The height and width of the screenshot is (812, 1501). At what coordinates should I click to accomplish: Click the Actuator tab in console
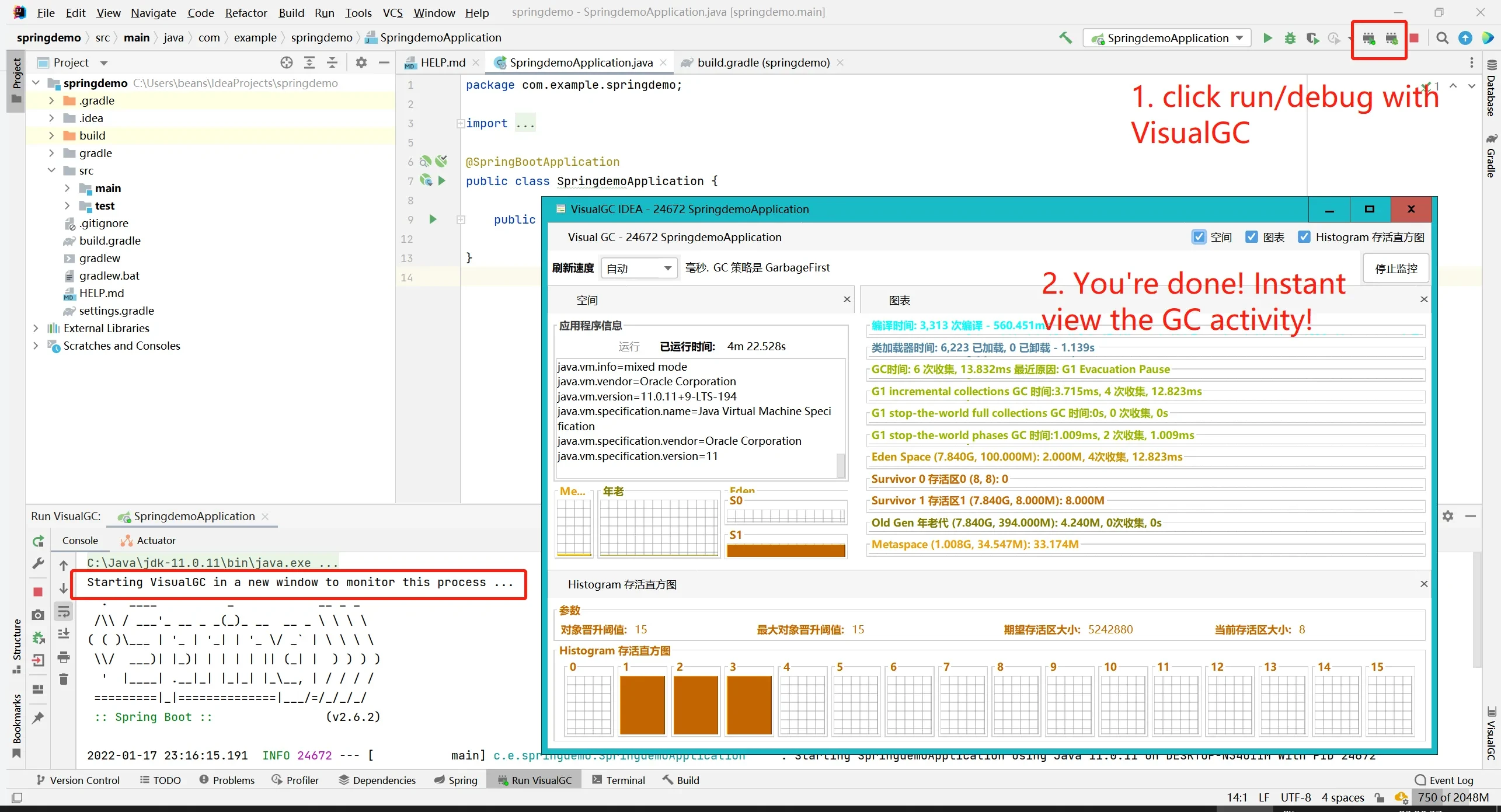pos(155,540)
